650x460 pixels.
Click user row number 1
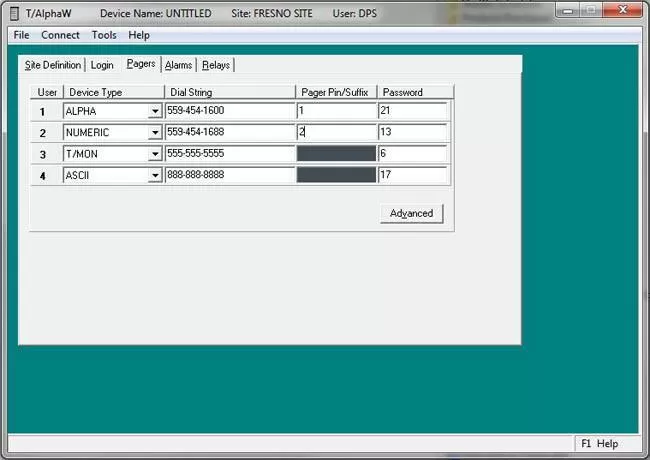click(43, 111)
